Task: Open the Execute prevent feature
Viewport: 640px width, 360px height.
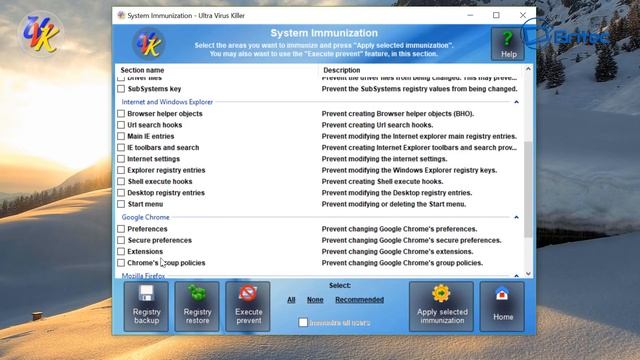Action: (248, 306)
